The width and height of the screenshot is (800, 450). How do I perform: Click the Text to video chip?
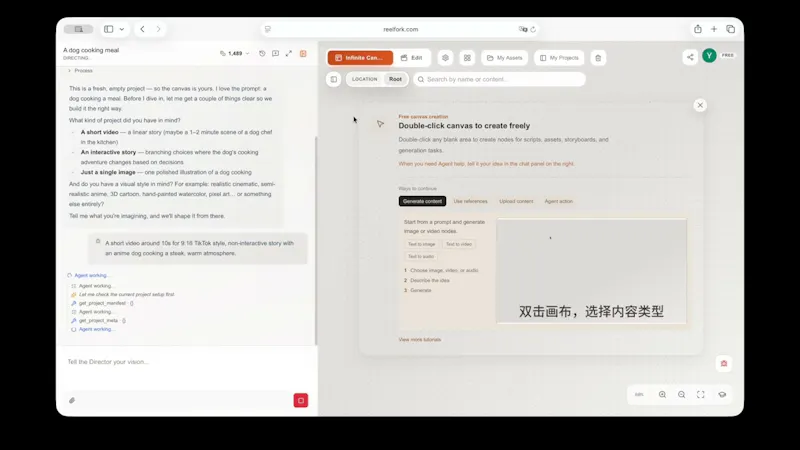[x=459, y=244]
